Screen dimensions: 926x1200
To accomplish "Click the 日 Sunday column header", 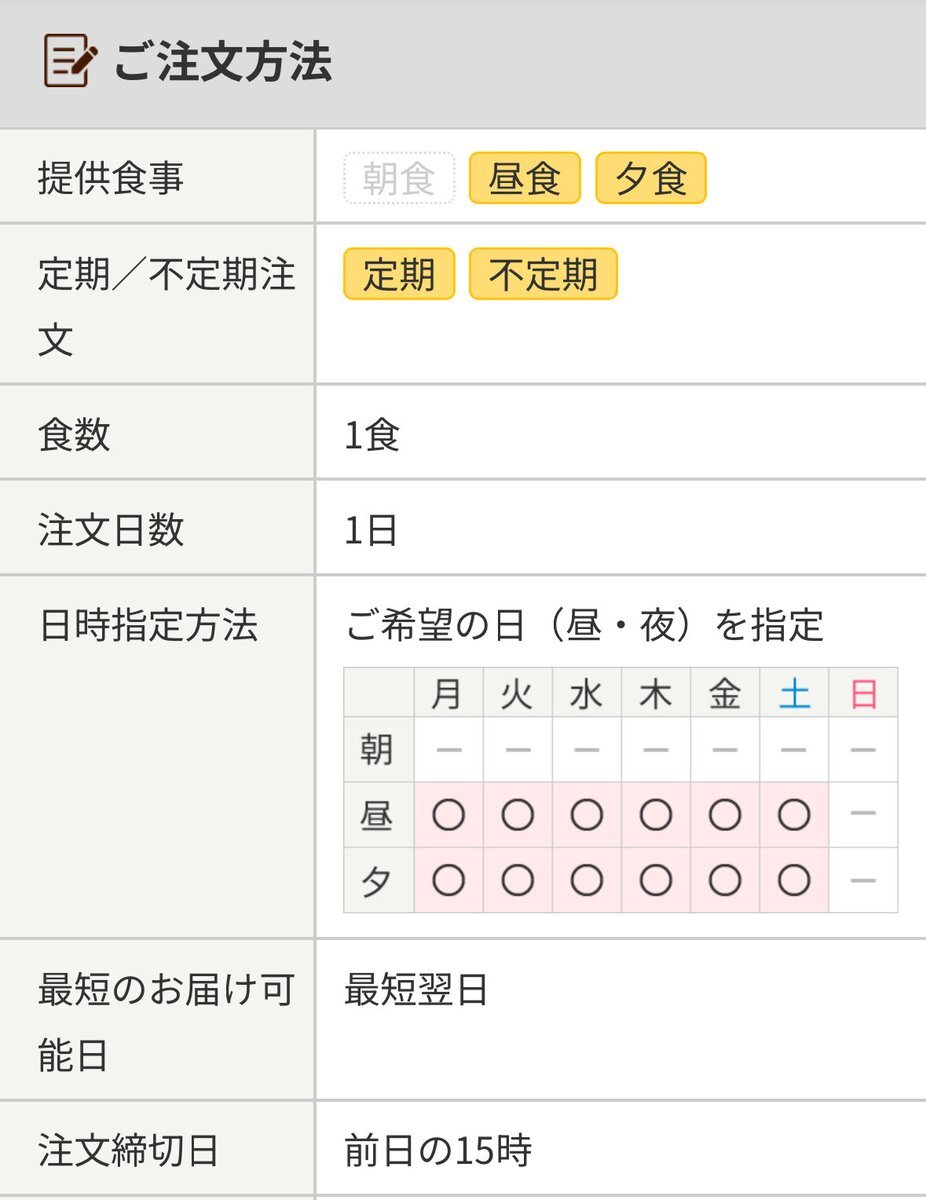I will (863, 694).
